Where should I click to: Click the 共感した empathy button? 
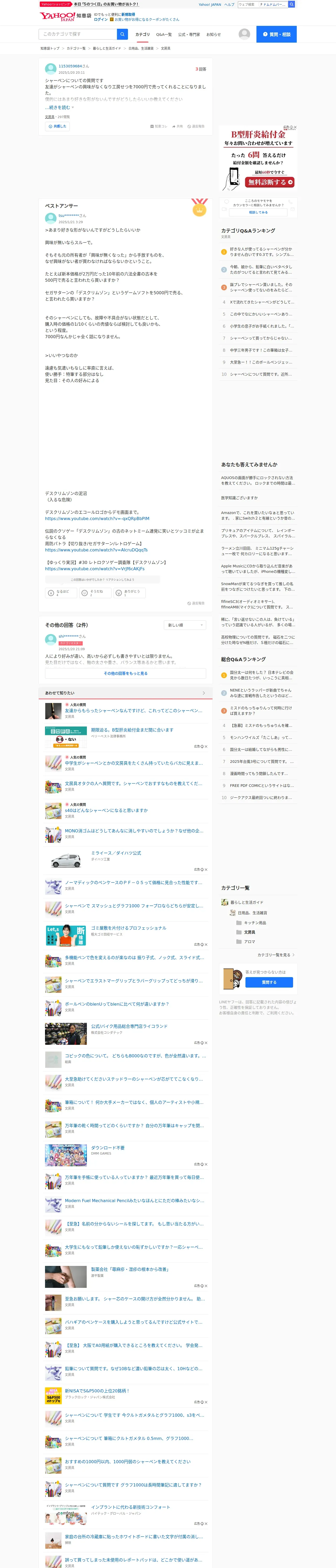(x=57, y=126)
